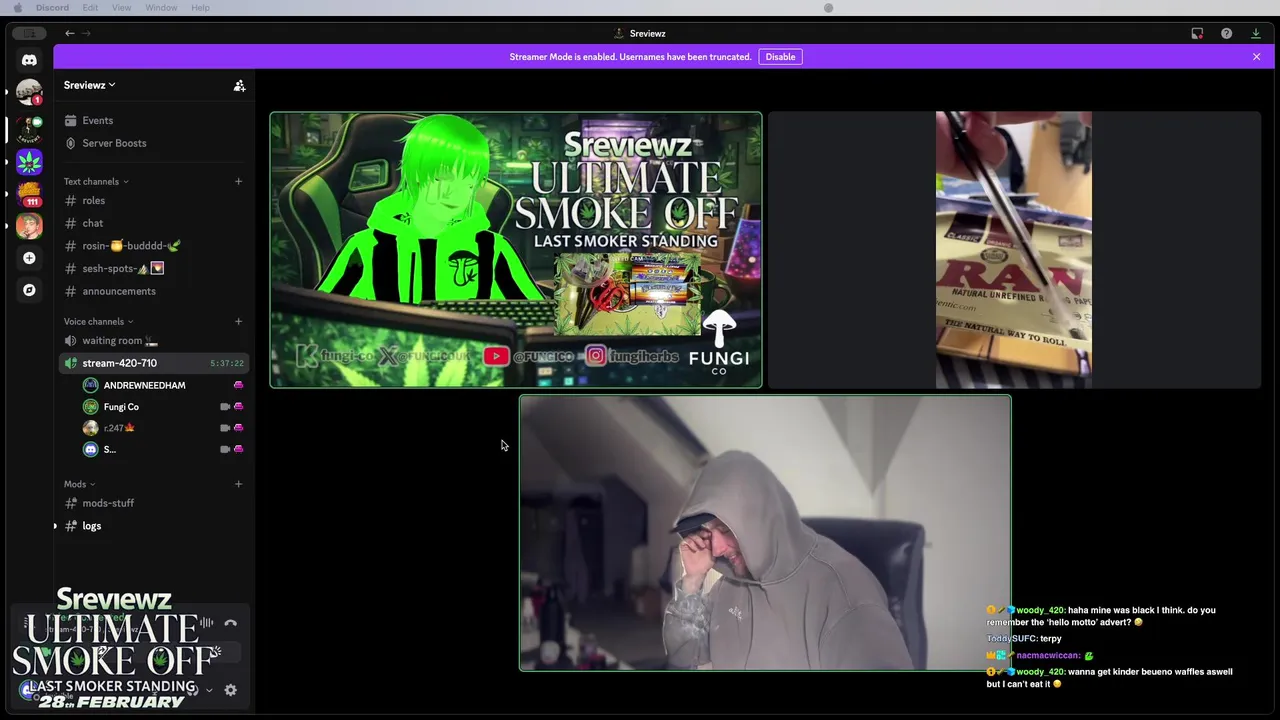Click camera icon on r.247 row
Image resolution: width=1280 pixels, height=720 pixels.
(x=225, y=428)
